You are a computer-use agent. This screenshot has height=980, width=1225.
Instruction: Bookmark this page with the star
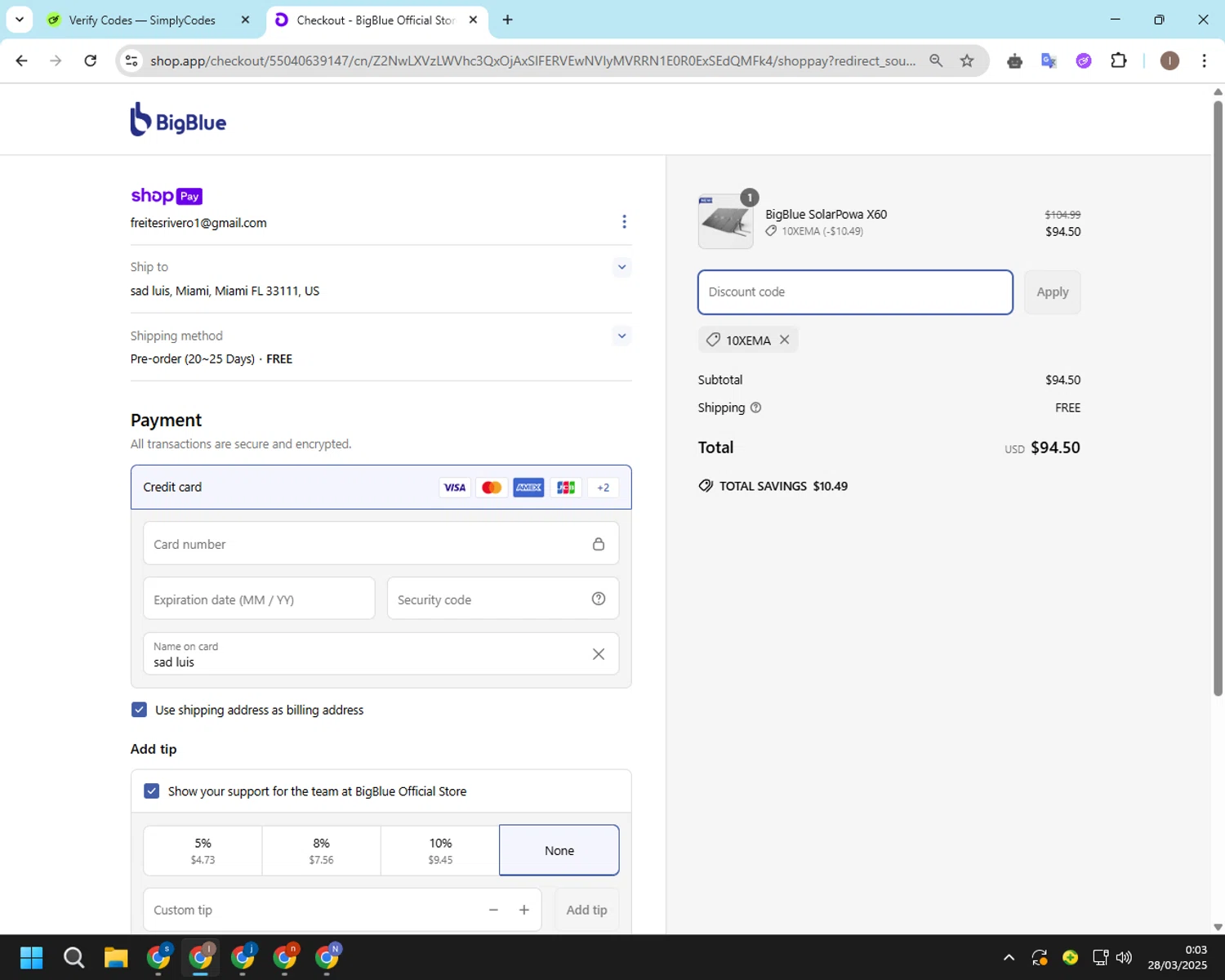(967, 60)
